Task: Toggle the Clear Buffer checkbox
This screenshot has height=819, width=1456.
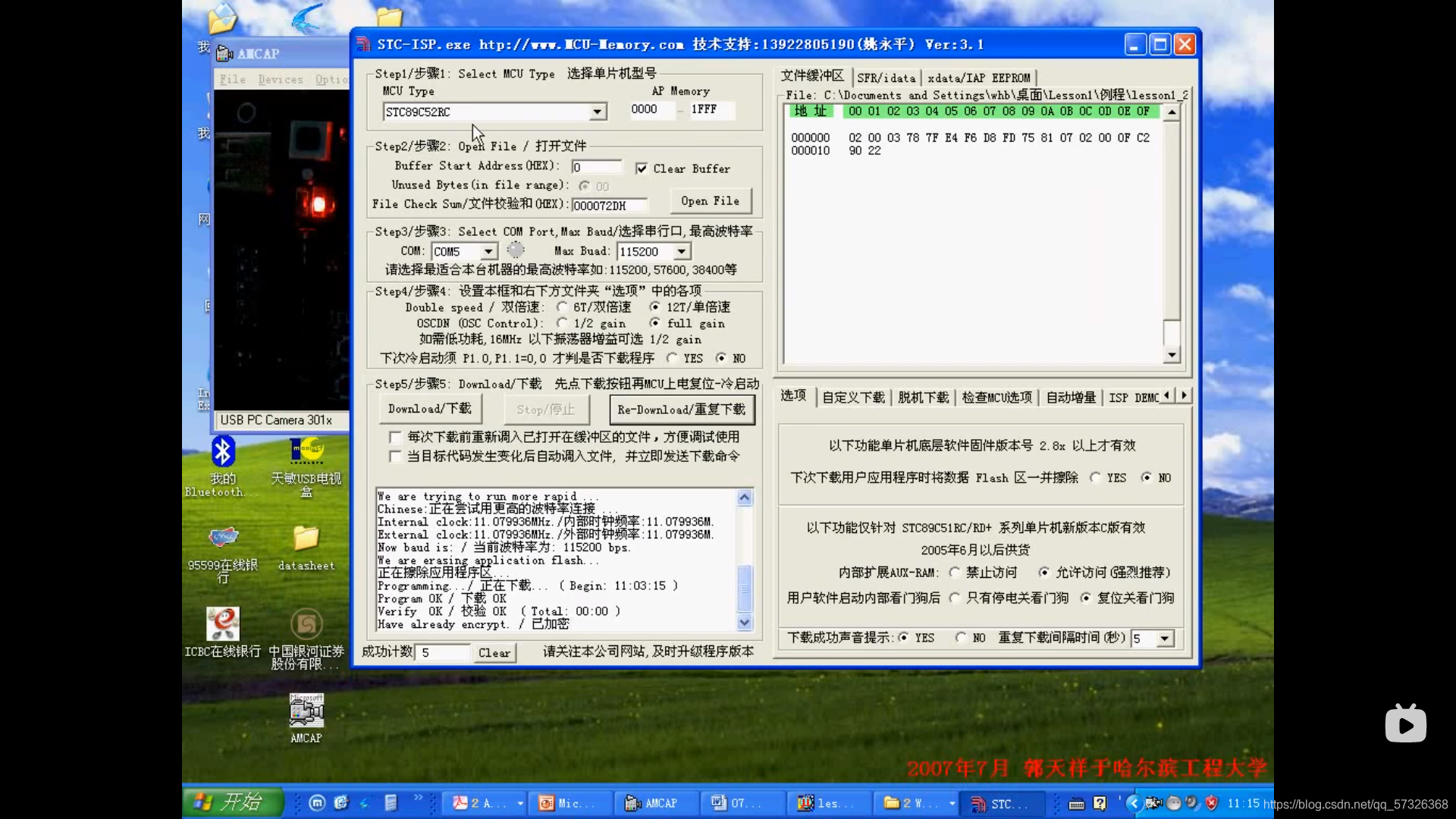Action: pyautogui.click(x=642, y=168)
